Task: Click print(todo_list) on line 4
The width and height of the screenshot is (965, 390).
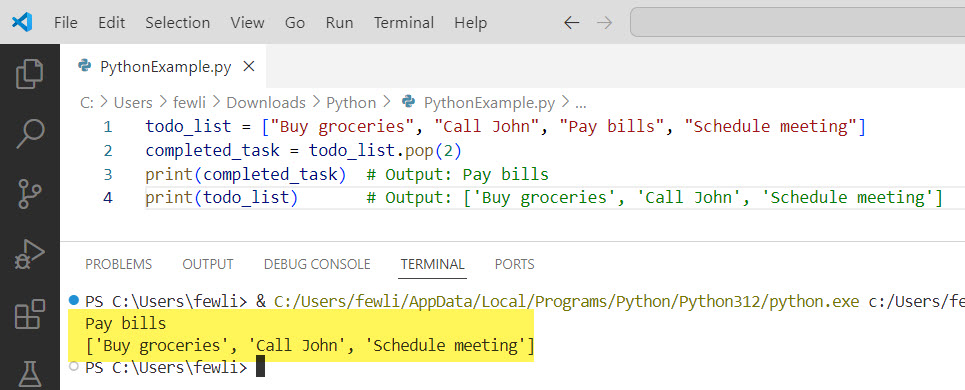Action: click(222, 199)
